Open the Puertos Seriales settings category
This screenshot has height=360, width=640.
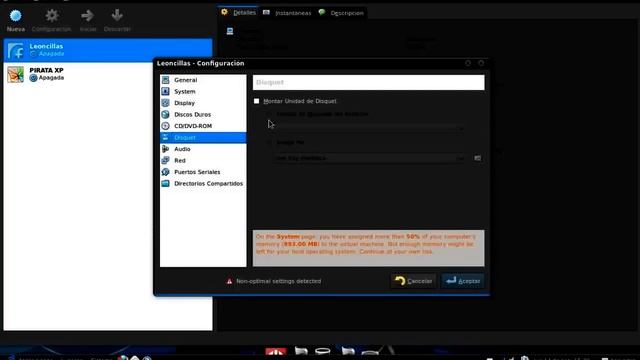(203, 172)
